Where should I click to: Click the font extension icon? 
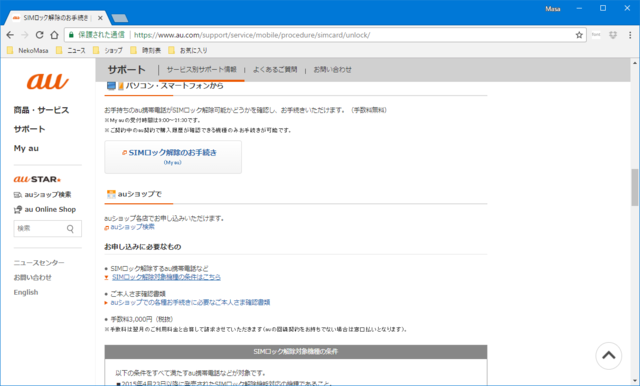596,35
